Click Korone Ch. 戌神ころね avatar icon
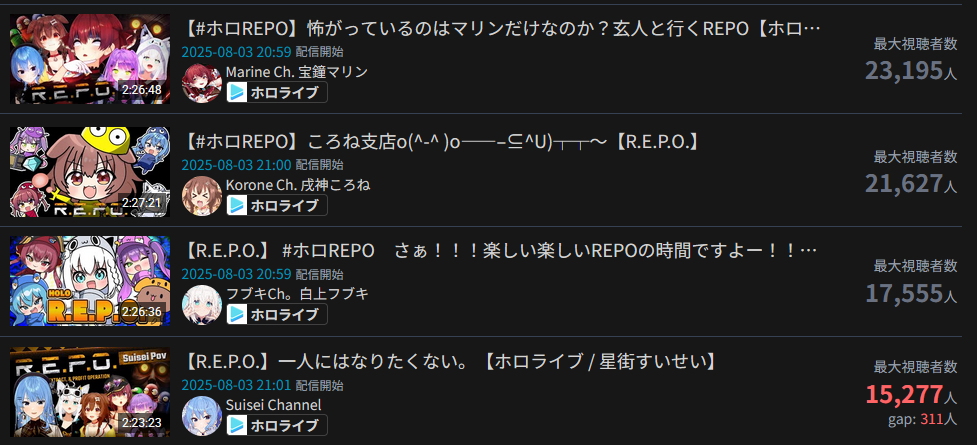 tap(202, 196)
